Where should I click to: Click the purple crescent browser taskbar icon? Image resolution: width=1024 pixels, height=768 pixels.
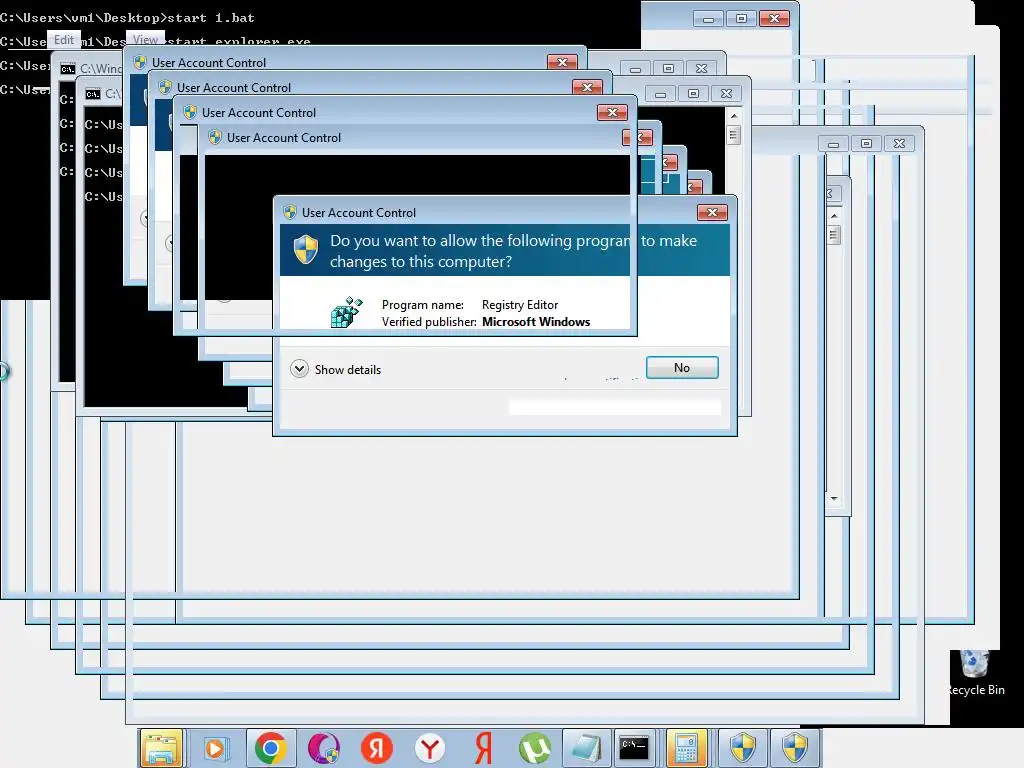coord(324,748)
